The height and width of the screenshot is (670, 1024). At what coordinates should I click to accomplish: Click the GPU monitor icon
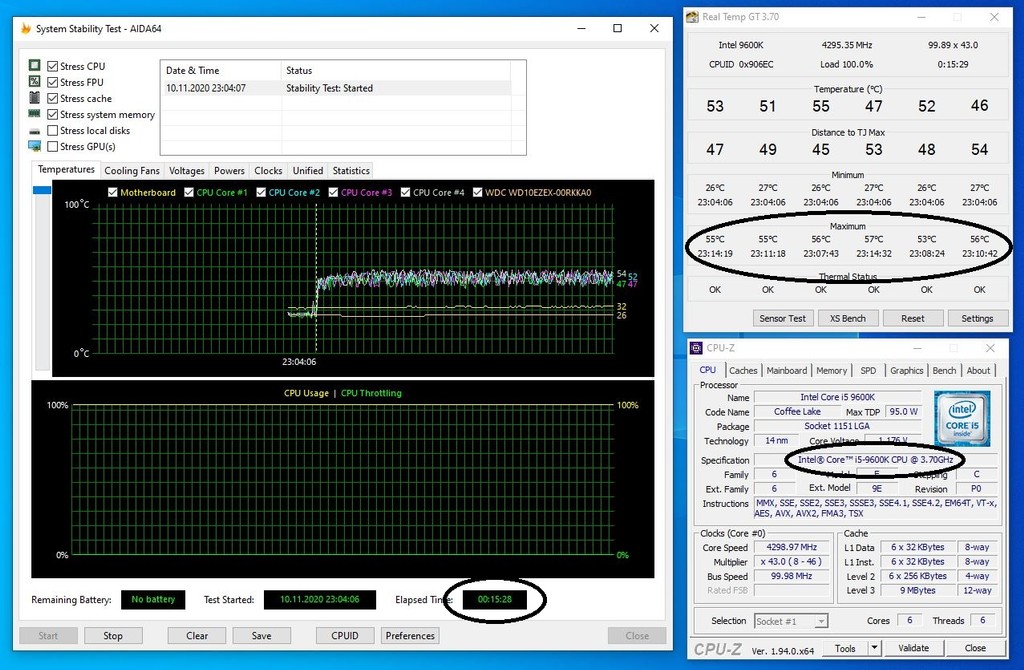coord(35,147)
